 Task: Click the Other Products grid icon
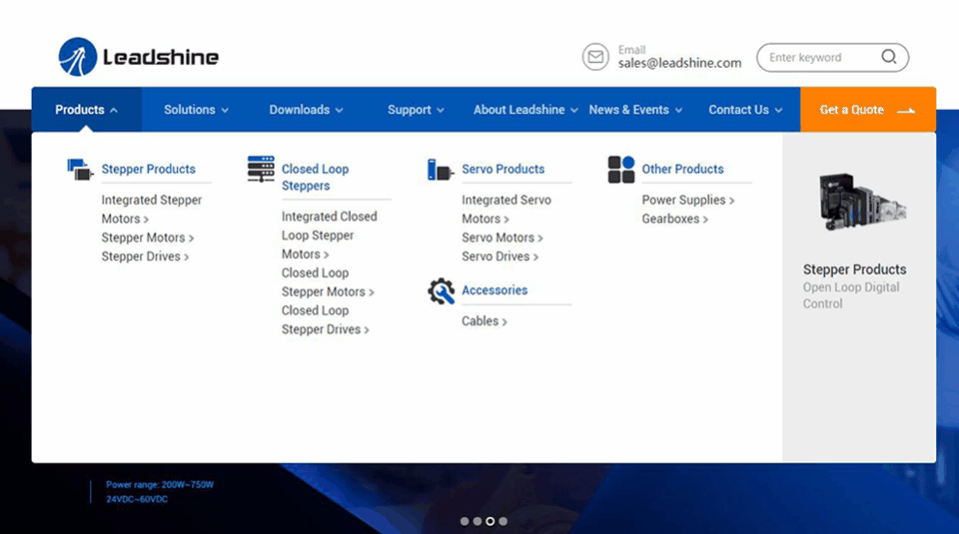pos(621,169)
